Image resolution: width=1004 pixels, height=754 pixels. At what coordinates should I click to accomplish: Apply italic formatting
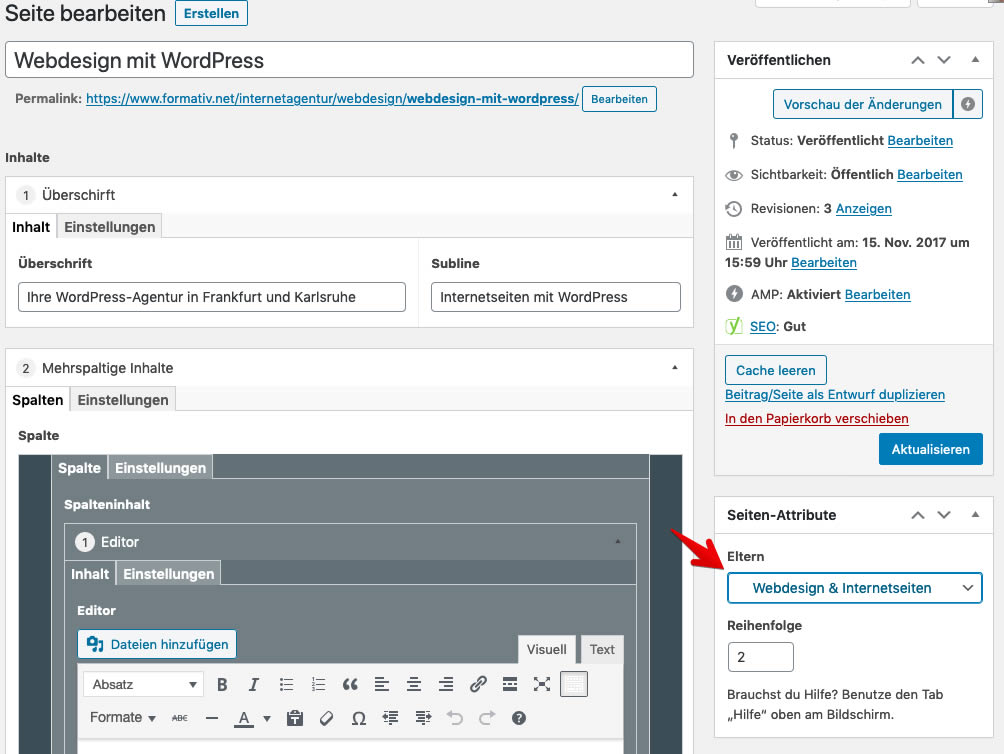coord(251,684)
